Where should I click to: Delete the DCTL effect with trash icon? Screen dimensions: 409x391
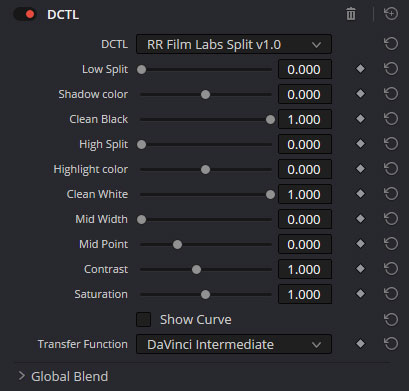(351, 14)
